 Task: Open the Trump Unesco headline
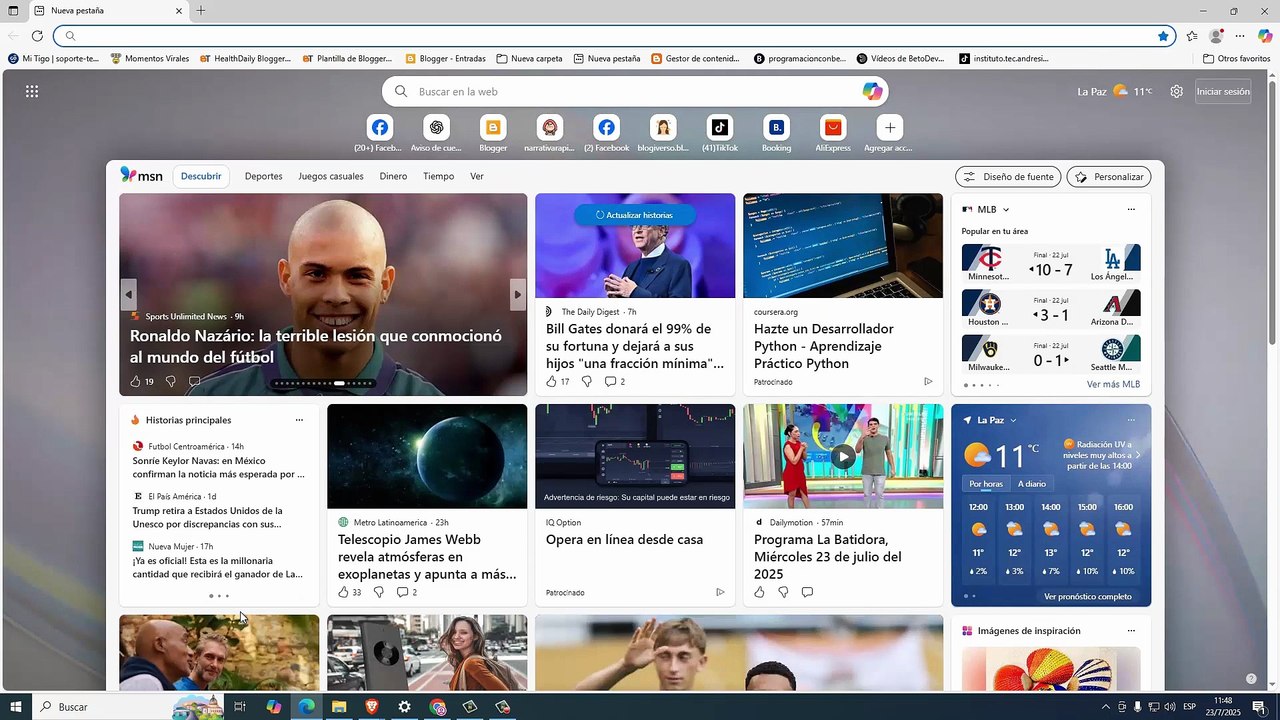pyautogui.click(x=208, y=517)
